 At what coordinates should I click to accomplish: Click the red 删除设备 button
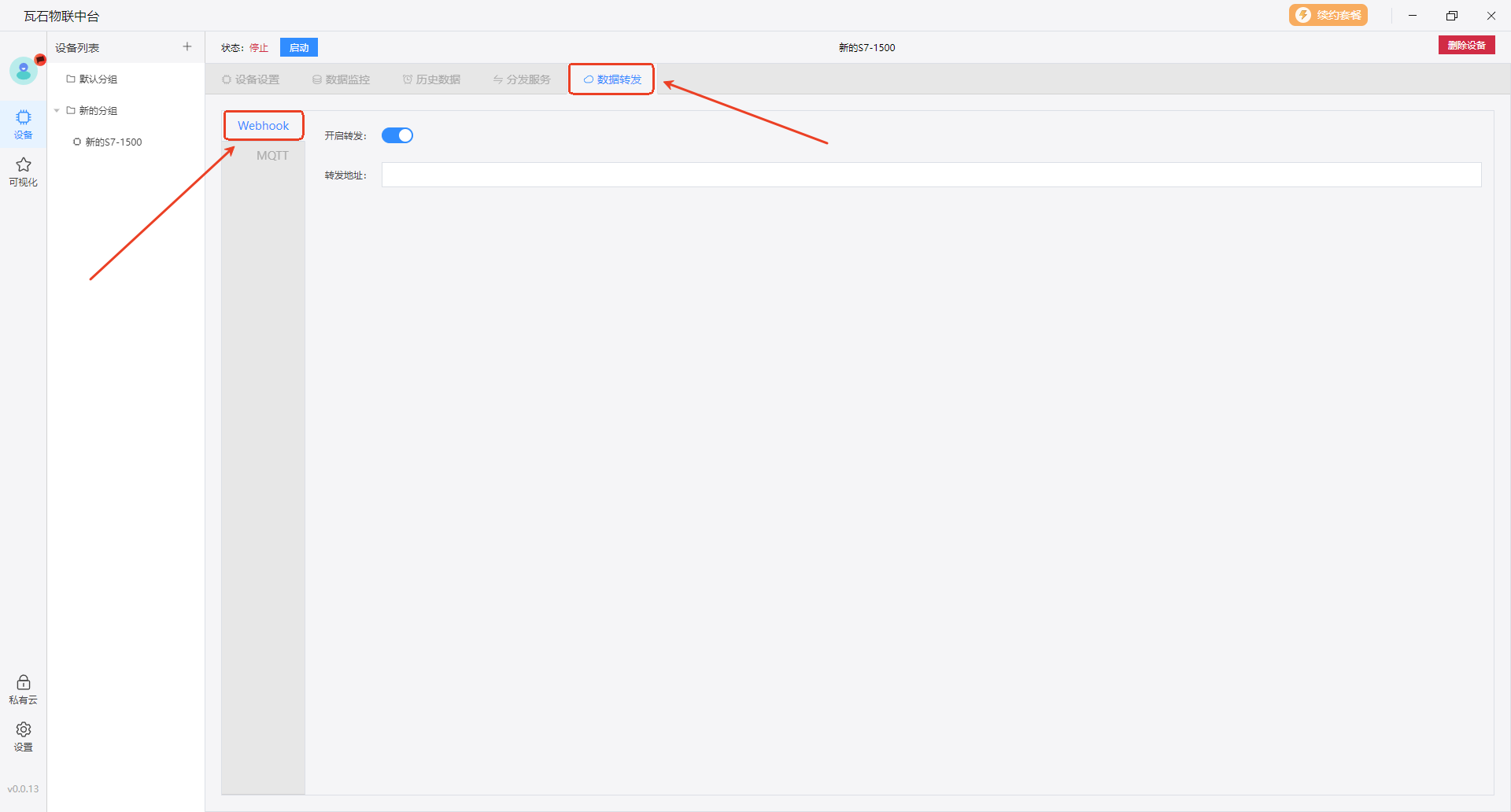pyautogui.click(x=1466, y=46)
